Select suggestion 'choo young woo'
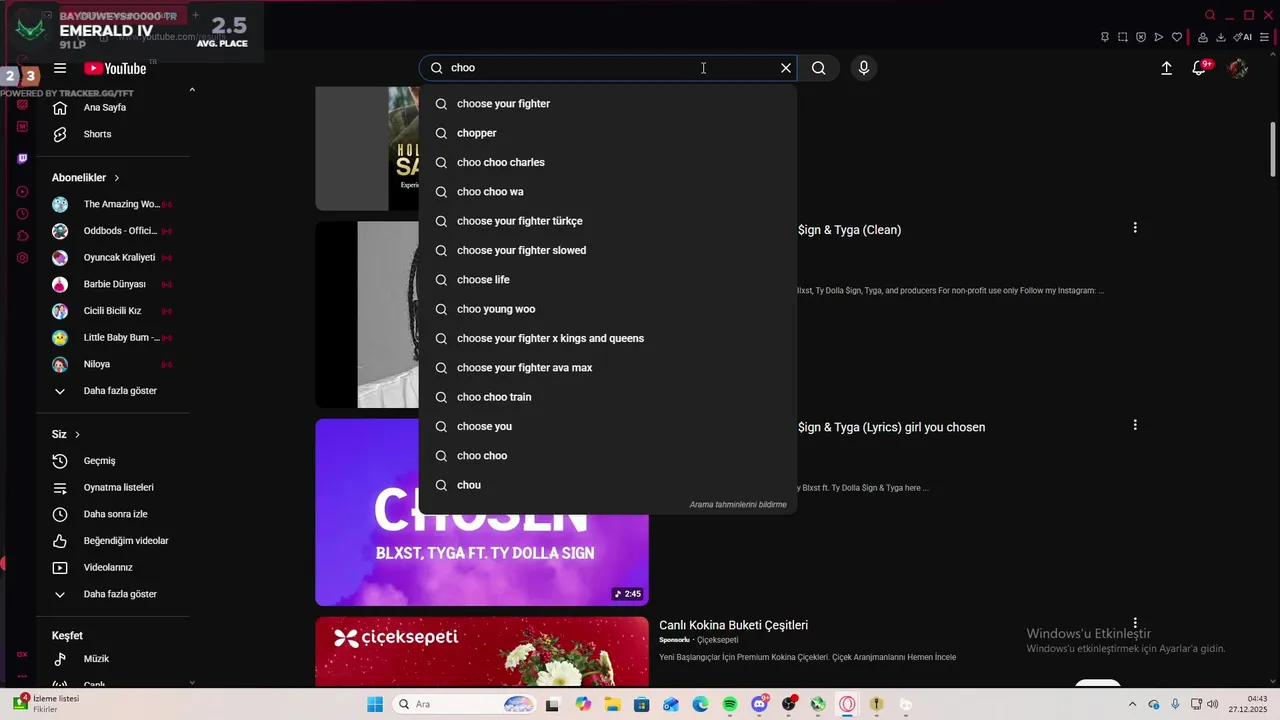 pyautogui.click(x=608, y=309)
